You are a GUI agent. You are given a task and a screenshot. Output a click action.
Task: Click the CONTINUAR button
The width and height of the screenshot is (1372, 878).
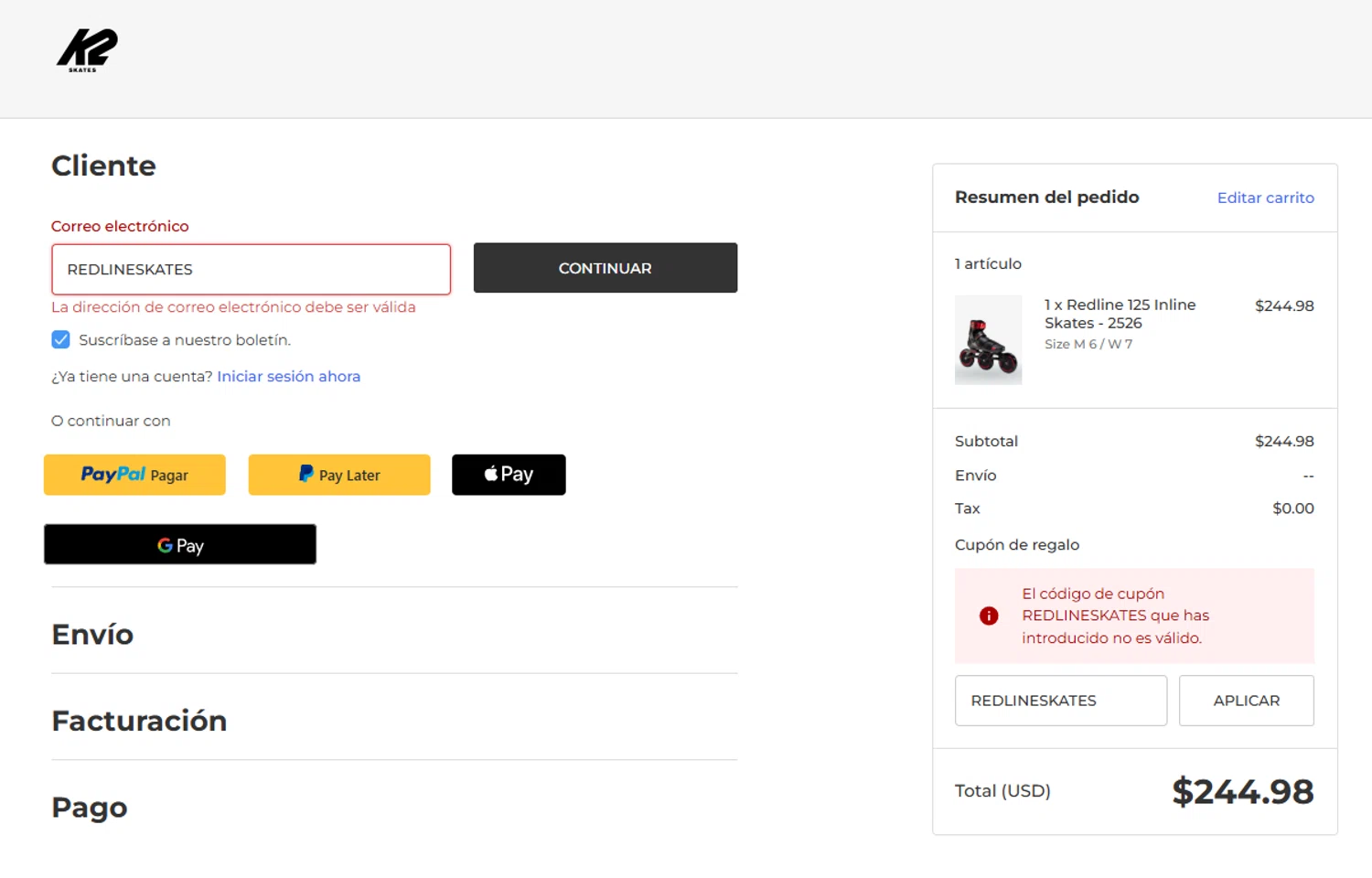click(x=605, y=268)
